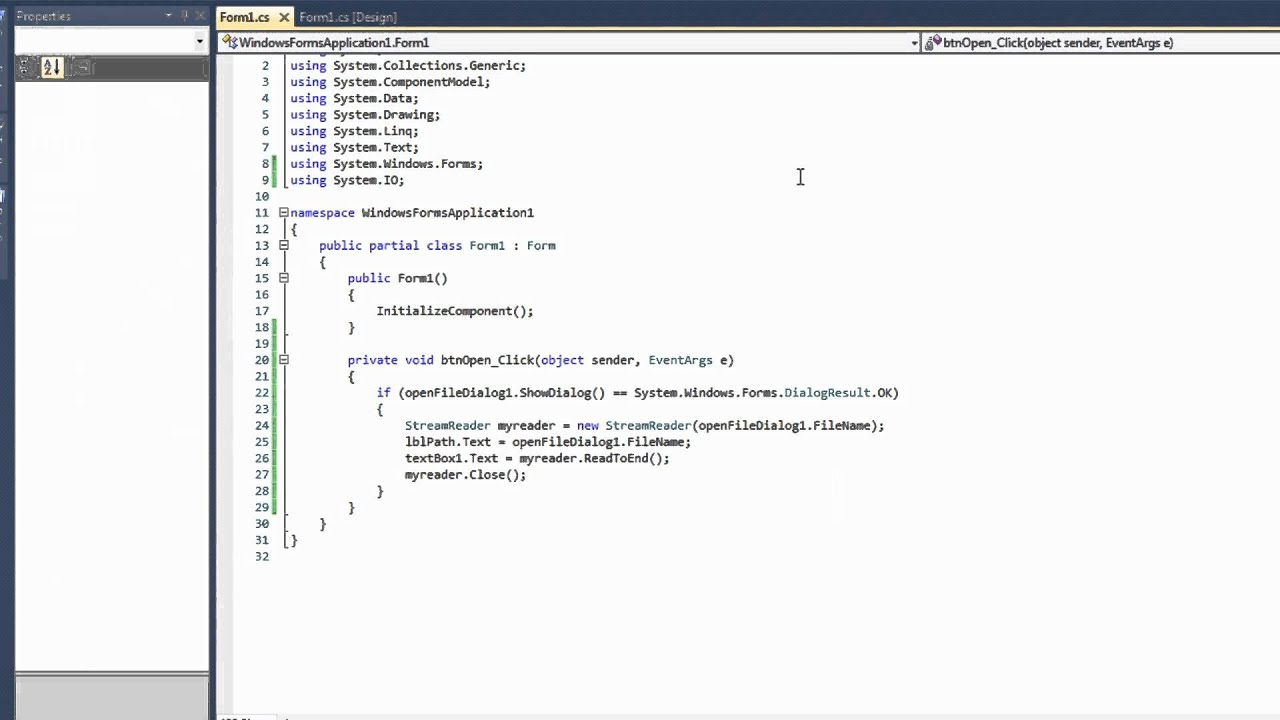Screen dimensions: 1280x720
Task: Click 'EventArgs e' parameter in btnOpen_Click
Action: click(687, 360)
